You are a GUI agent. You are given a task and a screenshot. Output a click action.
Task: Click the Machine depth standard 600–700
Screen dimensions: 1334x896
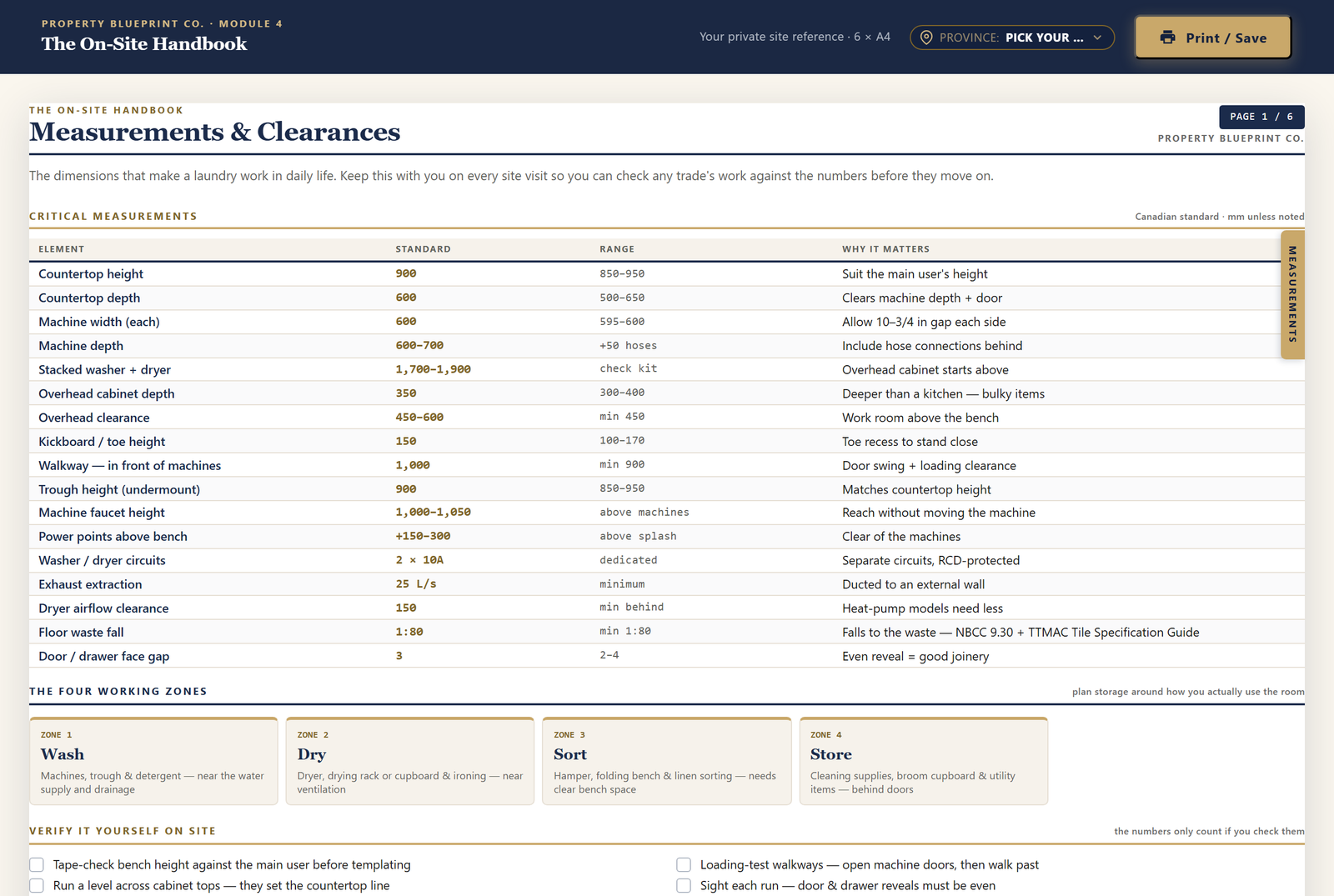(x=419, y=346)
